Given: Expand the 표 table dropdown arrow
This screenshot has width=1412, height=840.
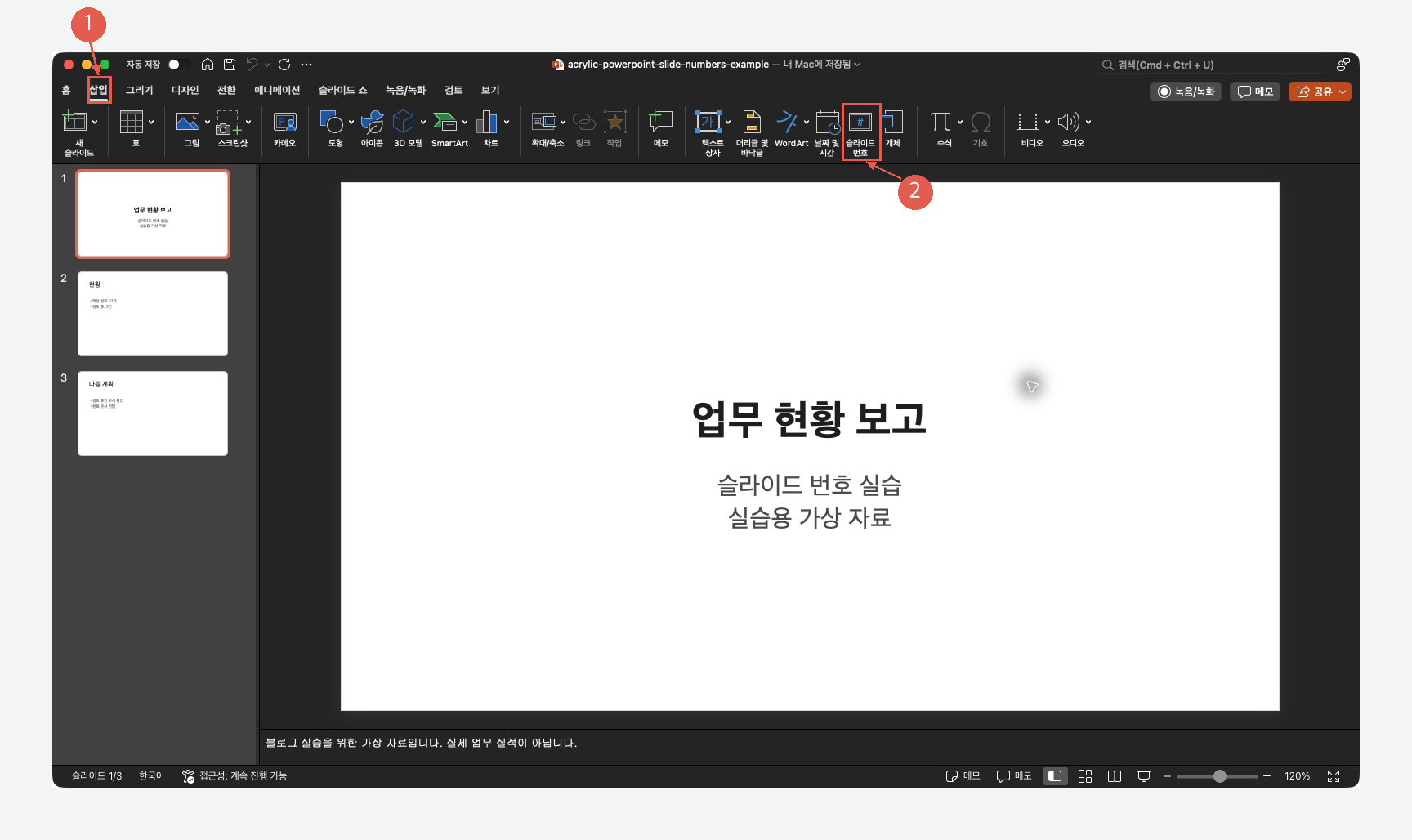Looking at the screenshot, I should [151, 122].
